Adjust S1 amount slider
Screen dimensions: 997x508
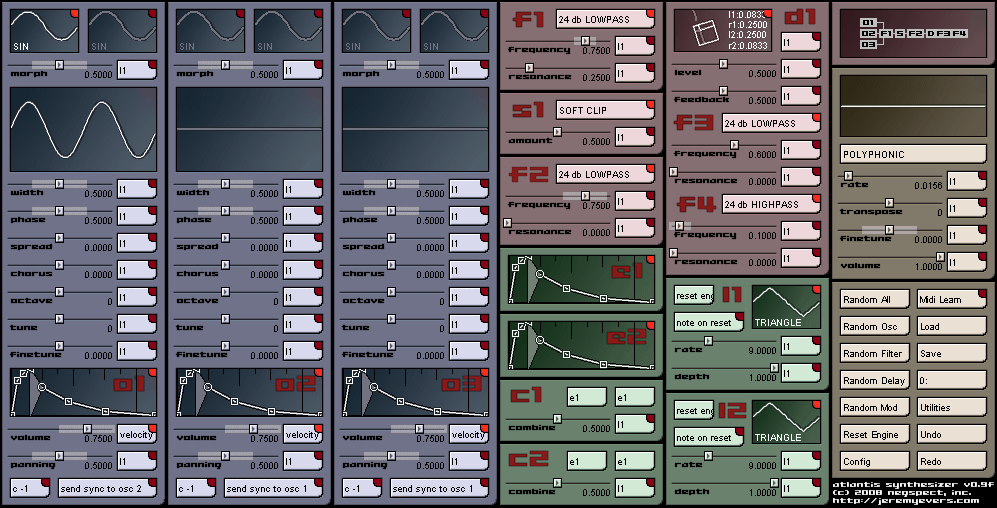(x=558, y=132)
